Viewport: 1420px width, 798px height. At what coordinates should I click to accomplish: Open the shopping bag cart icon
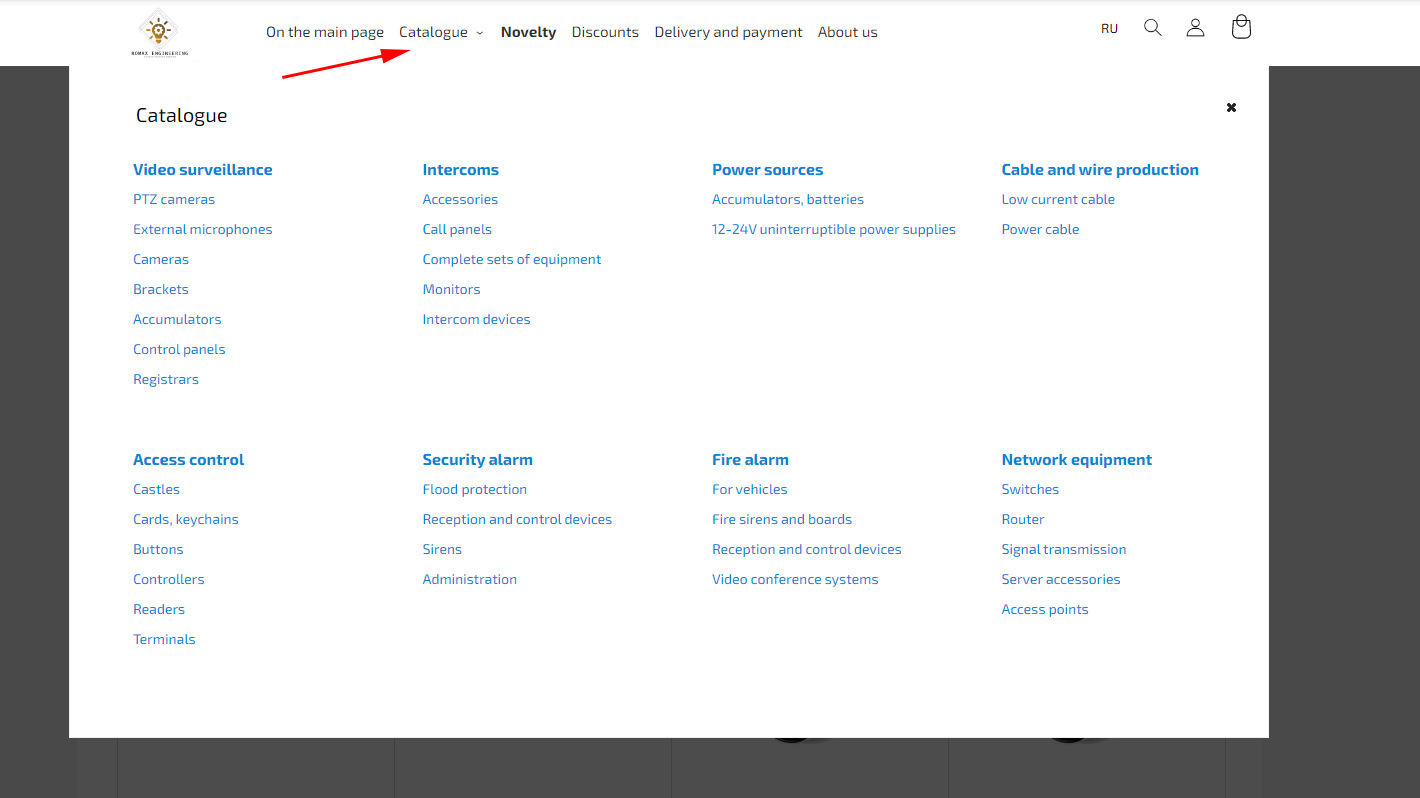click(x=1241, y=28)
